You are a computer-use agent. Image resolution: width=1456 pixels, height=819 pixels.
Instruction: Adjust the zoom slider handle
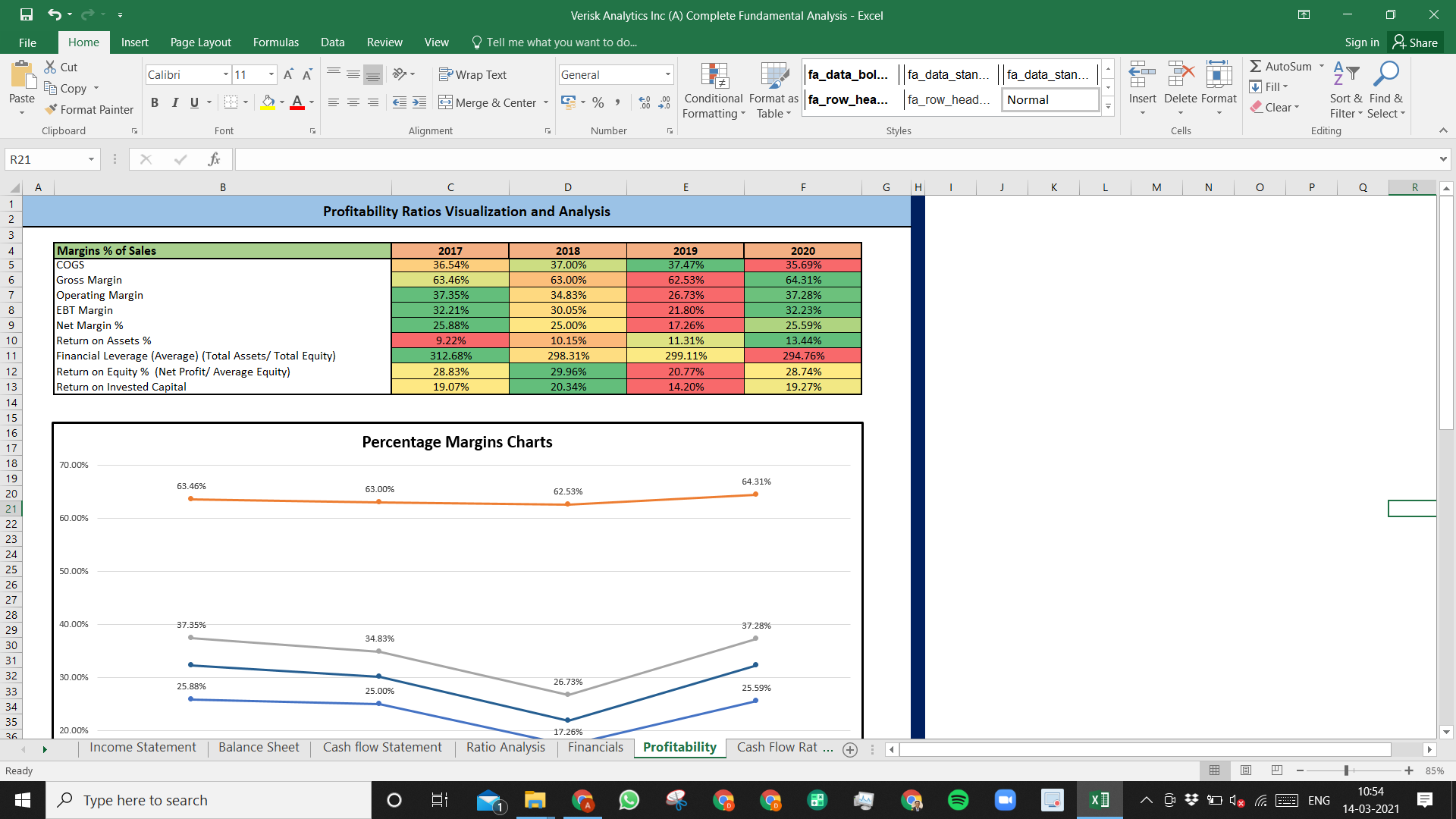pos(1346,770)
